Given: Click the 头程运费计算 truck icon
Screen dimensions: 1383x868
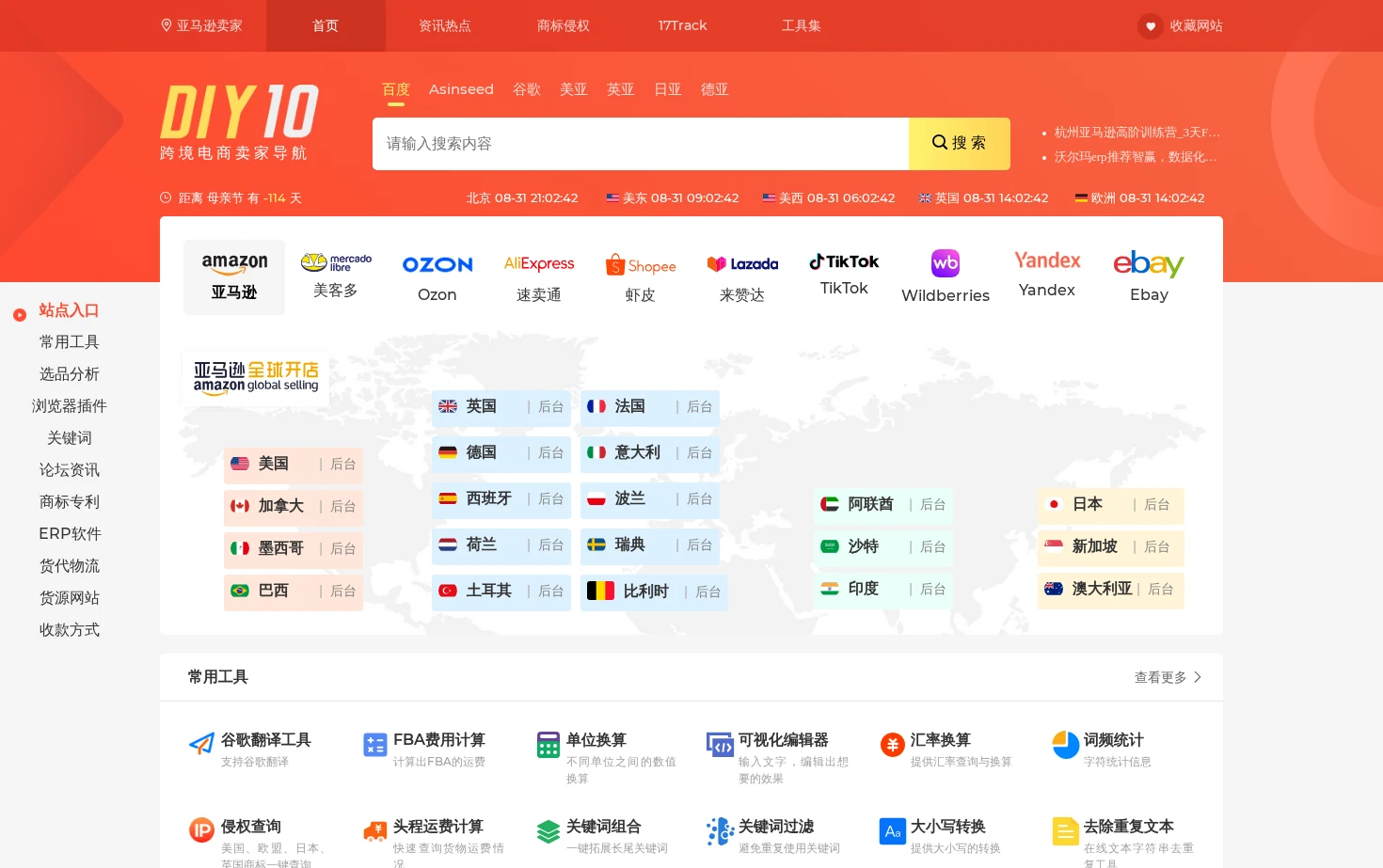Looking at the screenshot, I should point(375,831).
